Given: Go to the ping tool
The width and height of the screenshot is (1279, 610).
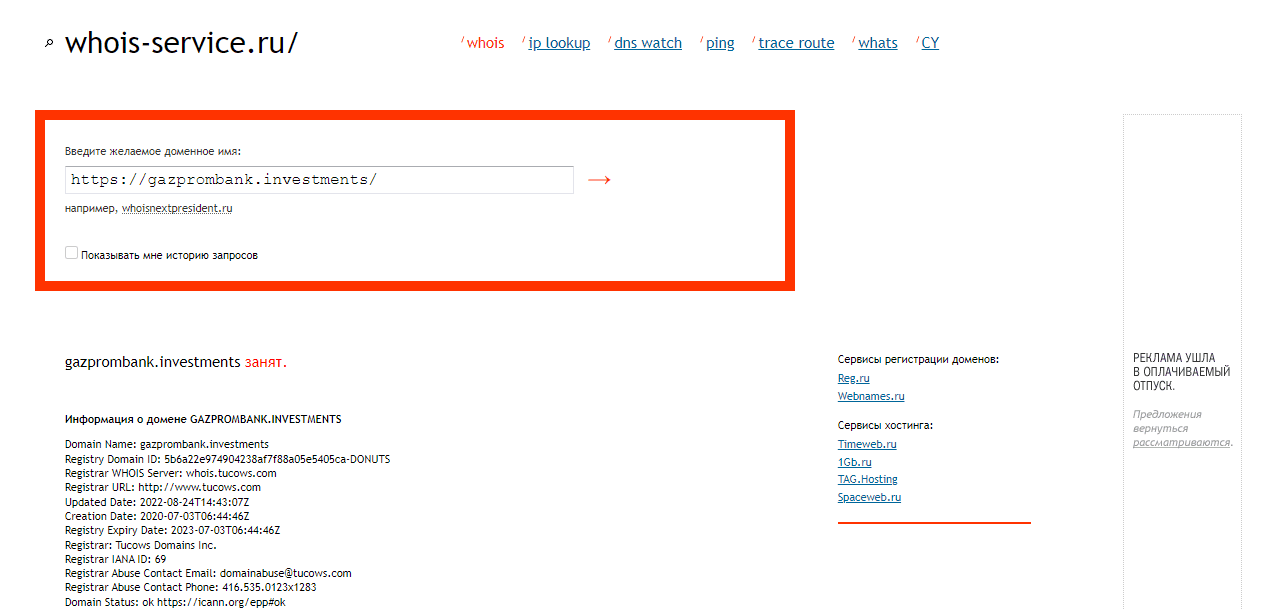Looking at the screenshot, I should tap(720, 43).
